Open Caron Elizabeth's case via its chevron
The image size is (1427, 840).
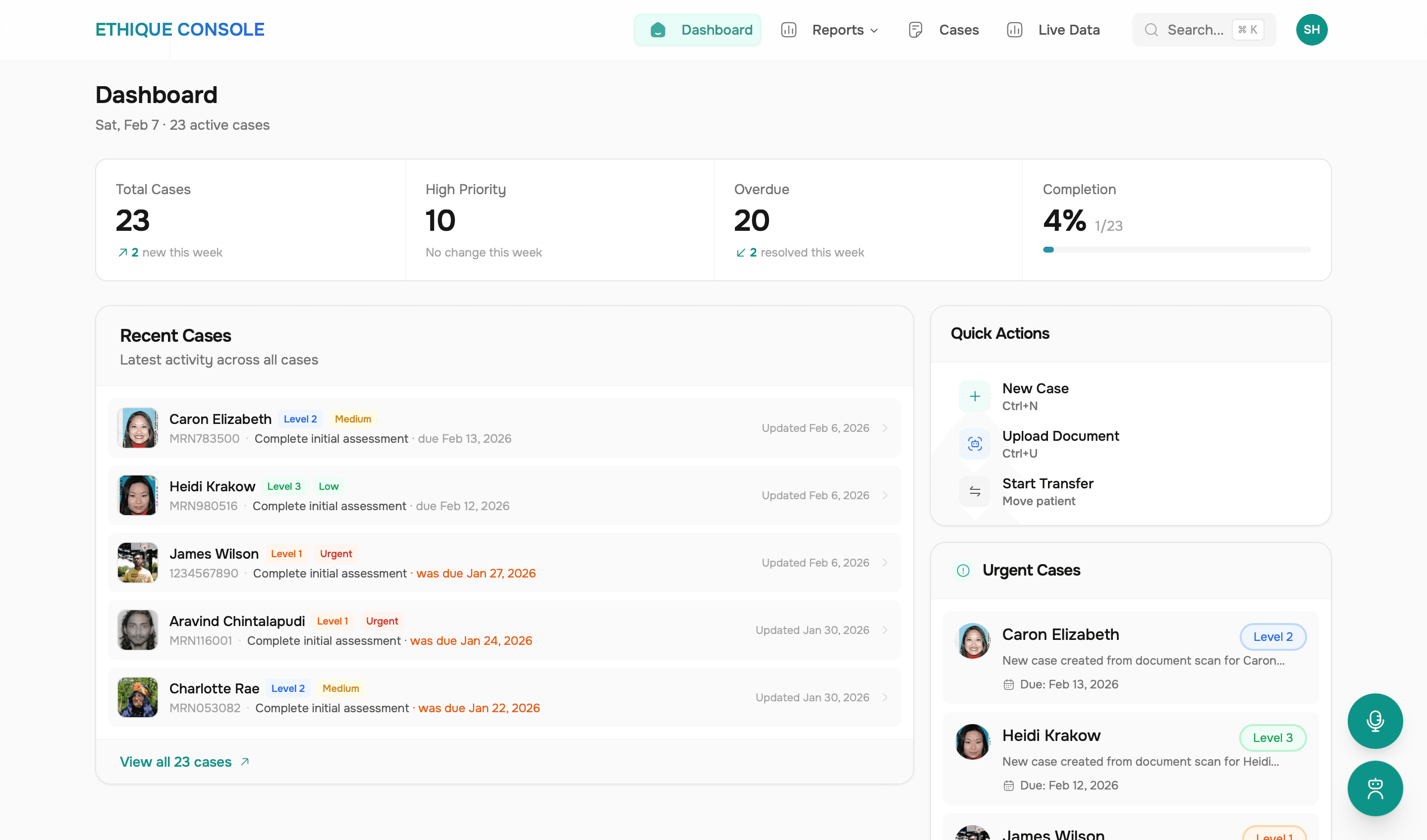coord(885,428)
